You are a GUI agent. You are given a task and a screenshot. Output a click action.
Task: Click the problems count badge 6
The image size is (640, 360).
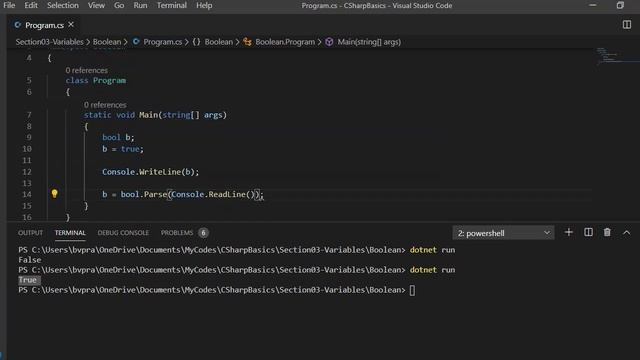pos(203,233)
